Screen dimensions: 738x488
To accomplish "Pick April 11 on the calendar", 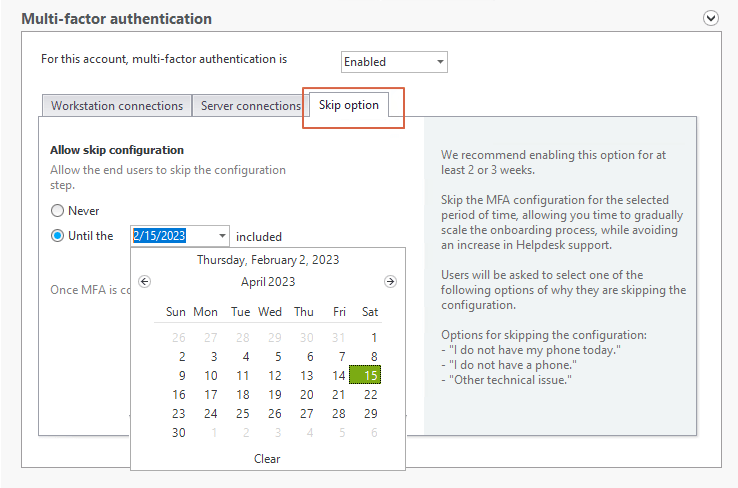I will tap(242, 376).
